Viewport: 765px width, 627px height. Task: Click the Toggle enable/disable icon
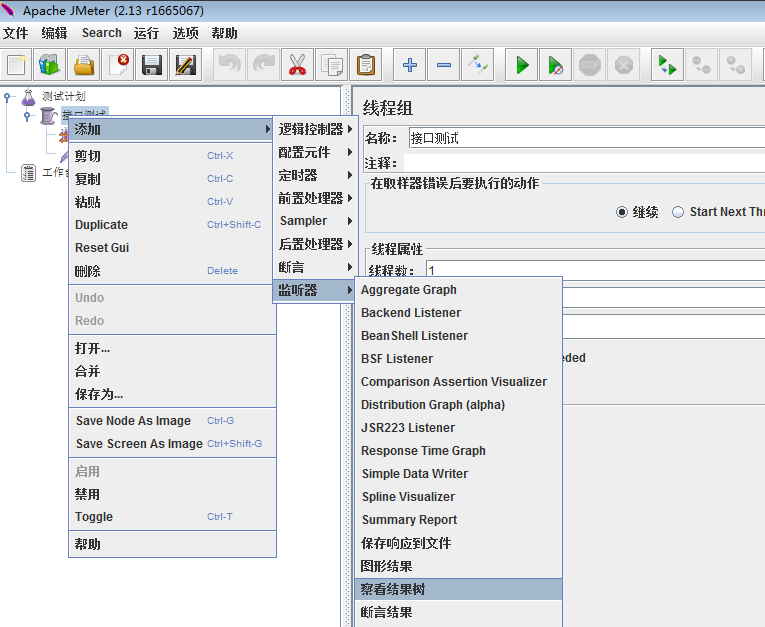(x=478, y=64)
